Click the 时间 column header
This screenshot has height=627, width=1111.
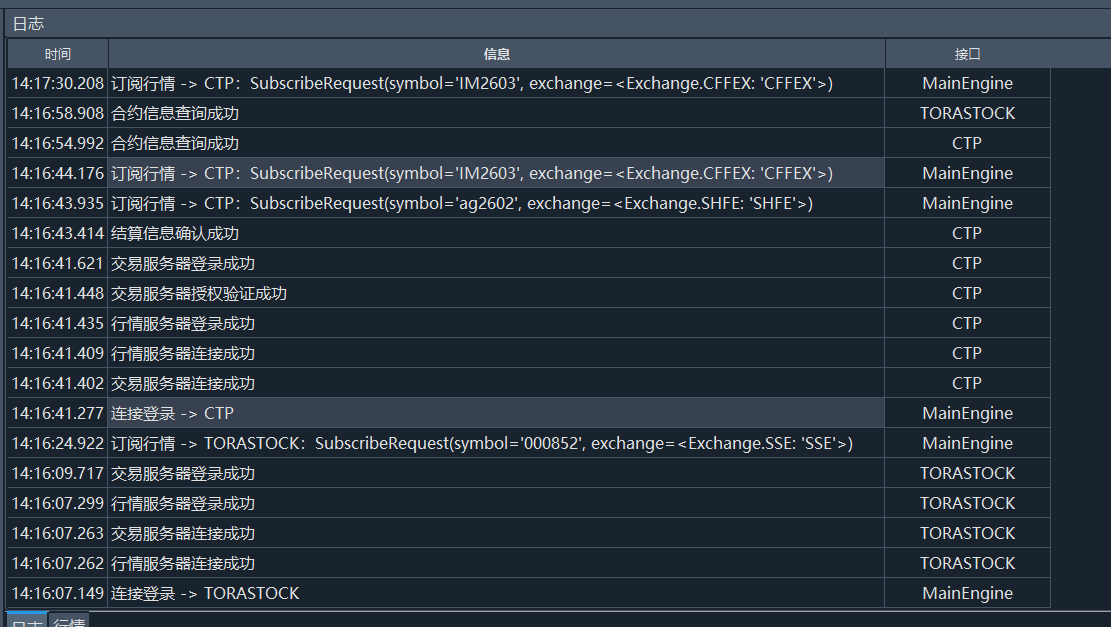click(58, 54)
